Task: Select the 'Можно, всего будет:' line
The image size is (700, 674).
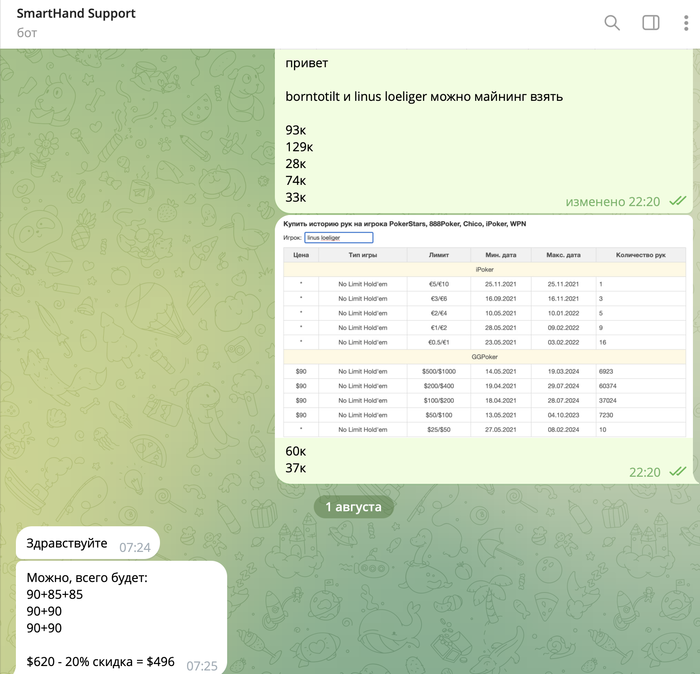Action: (87, 578)
